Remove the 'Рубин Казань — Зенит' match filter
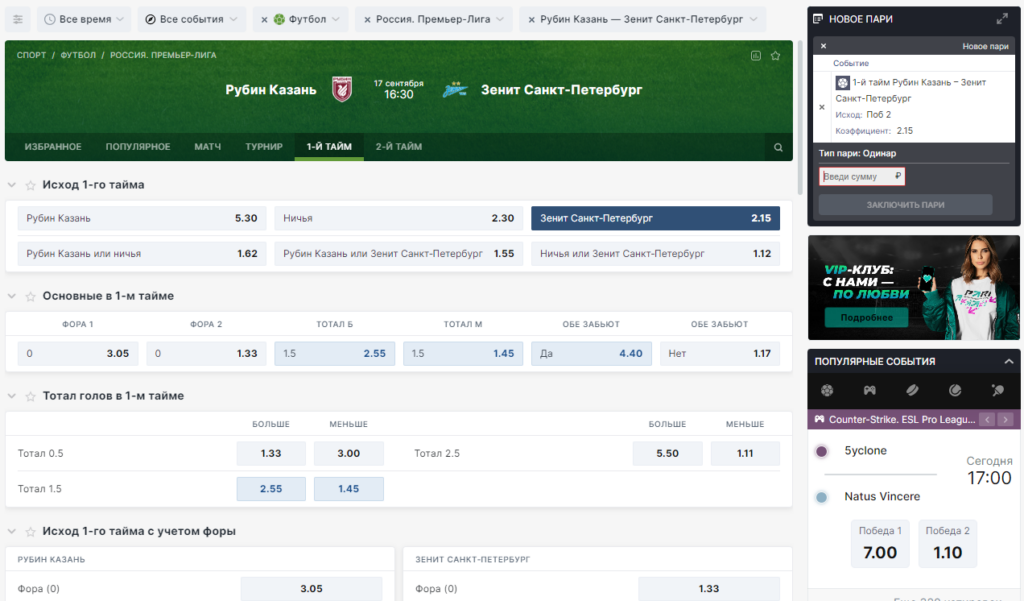The width and height of the screenshot is (1024, 601). point(531,20)
